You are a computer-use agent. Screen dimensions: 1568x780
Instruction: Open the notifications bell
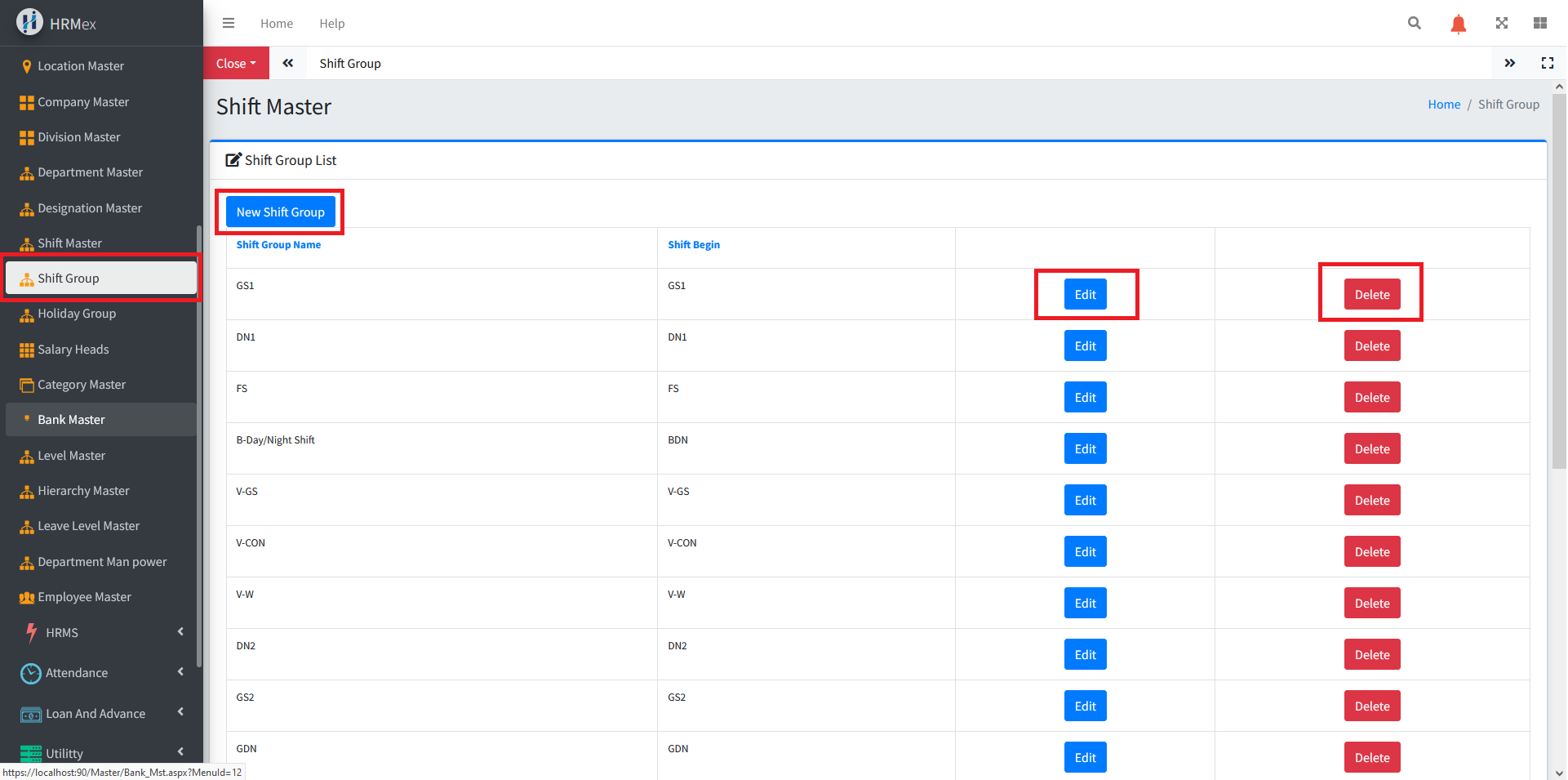pyautogui.click(x=1458, y=24)
